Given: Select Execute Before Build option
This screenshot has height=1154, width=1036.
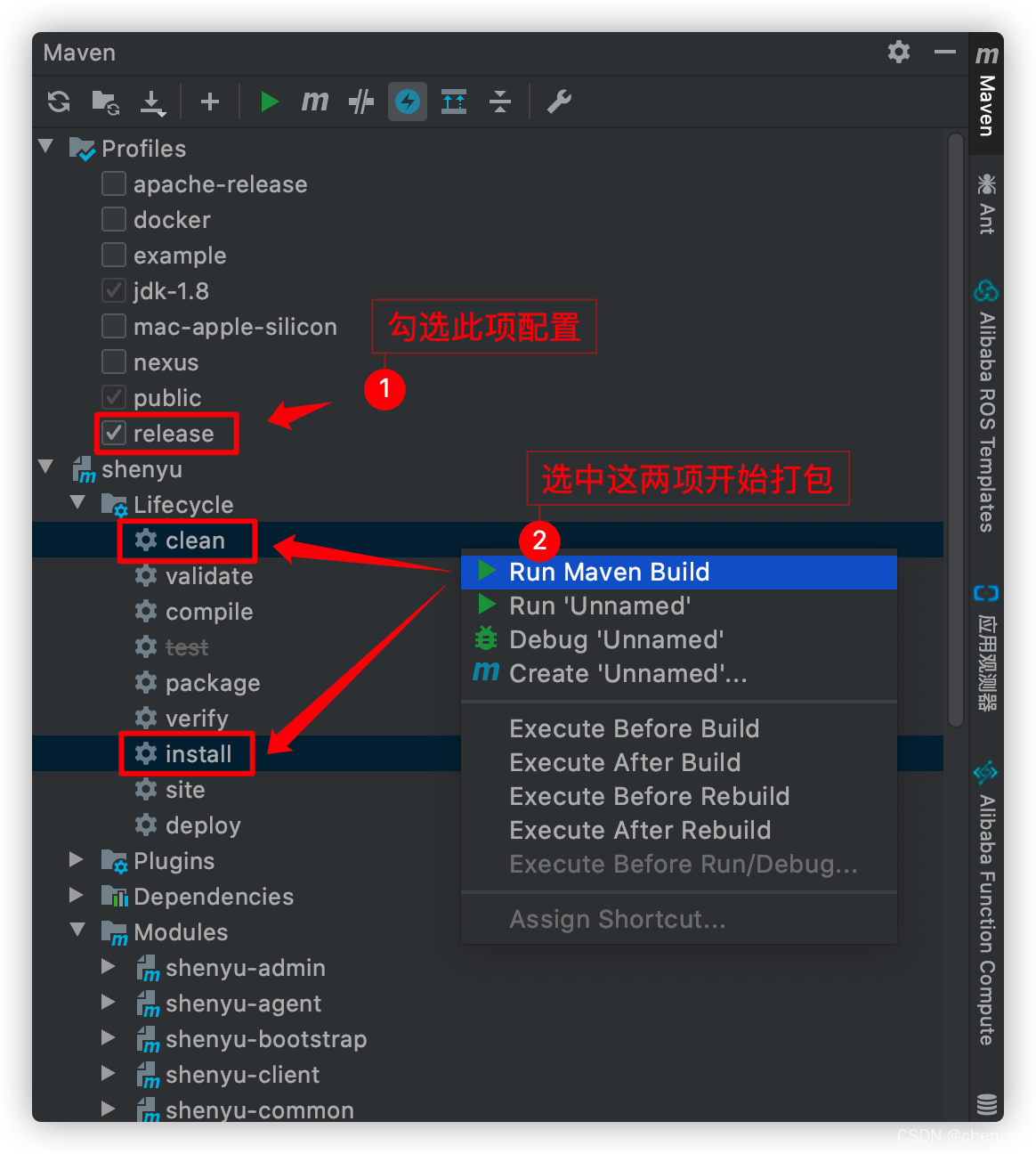Looking at the screenshot, I should tap(679, 728).
